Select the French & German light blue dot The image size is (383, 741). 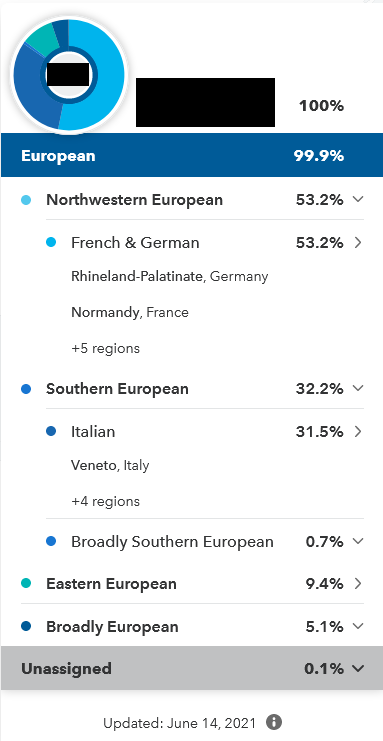51,242
